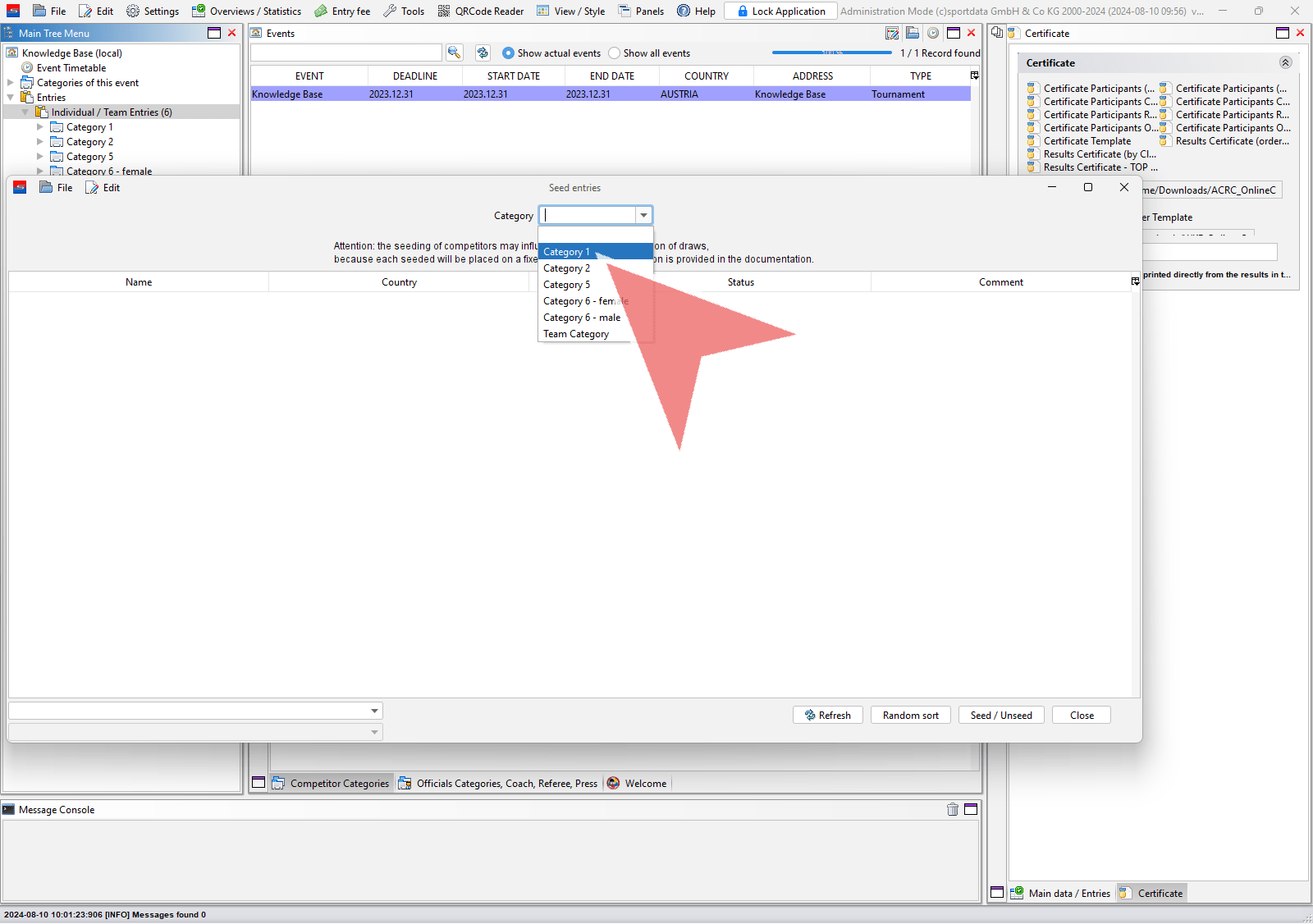Click the column chooser icon beside Comment header

pos(1135,281)
